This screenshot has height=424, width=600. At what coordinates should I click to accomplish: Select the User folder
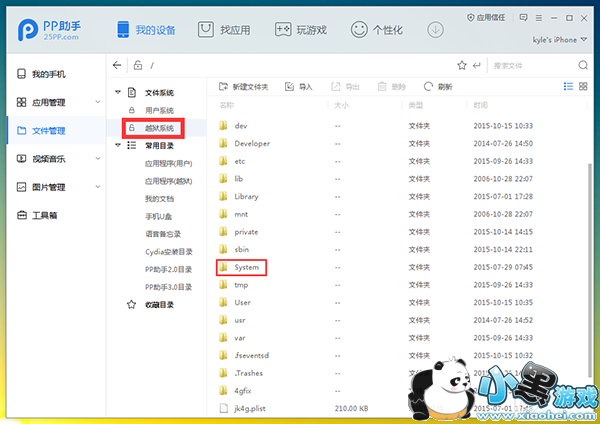coord(235,302)
